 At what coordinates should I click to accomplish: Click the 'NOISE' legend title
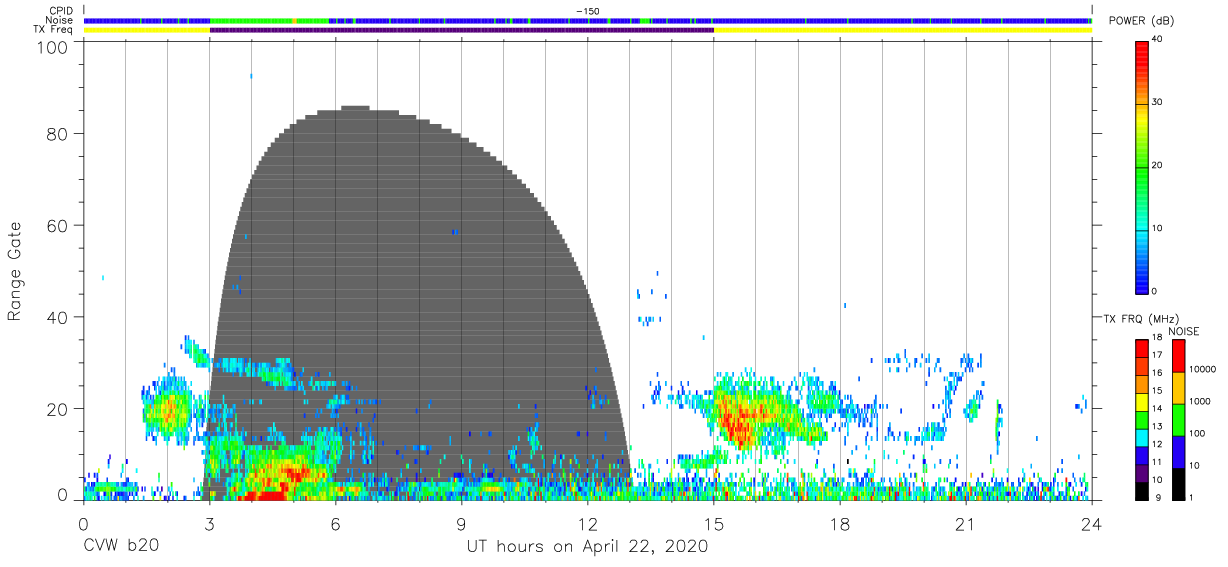pyautogui.click(x=1184, y=331)
